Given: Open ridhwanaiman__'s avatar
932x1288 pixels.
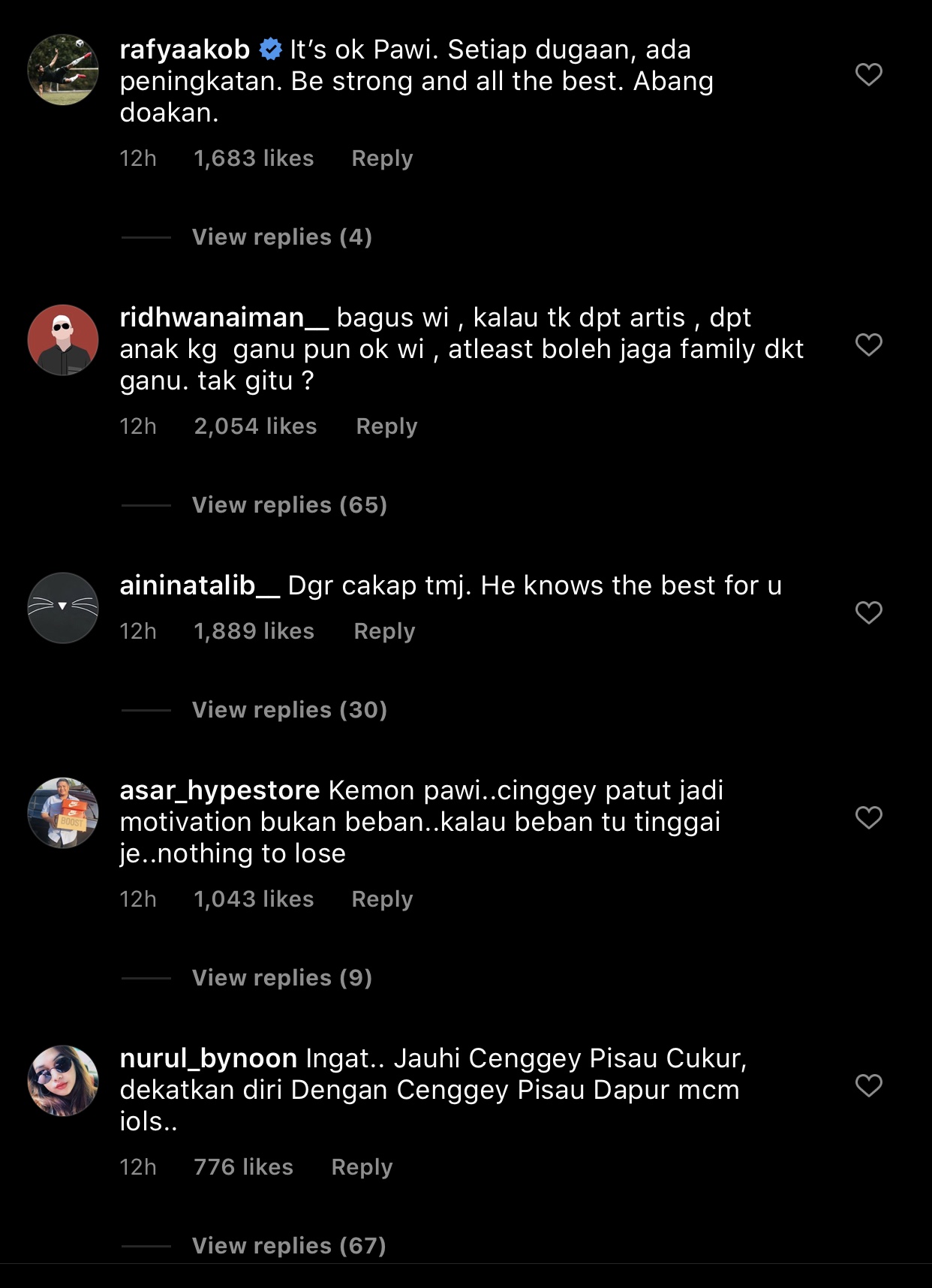Looking at the screenshot, I should [63, 340].
